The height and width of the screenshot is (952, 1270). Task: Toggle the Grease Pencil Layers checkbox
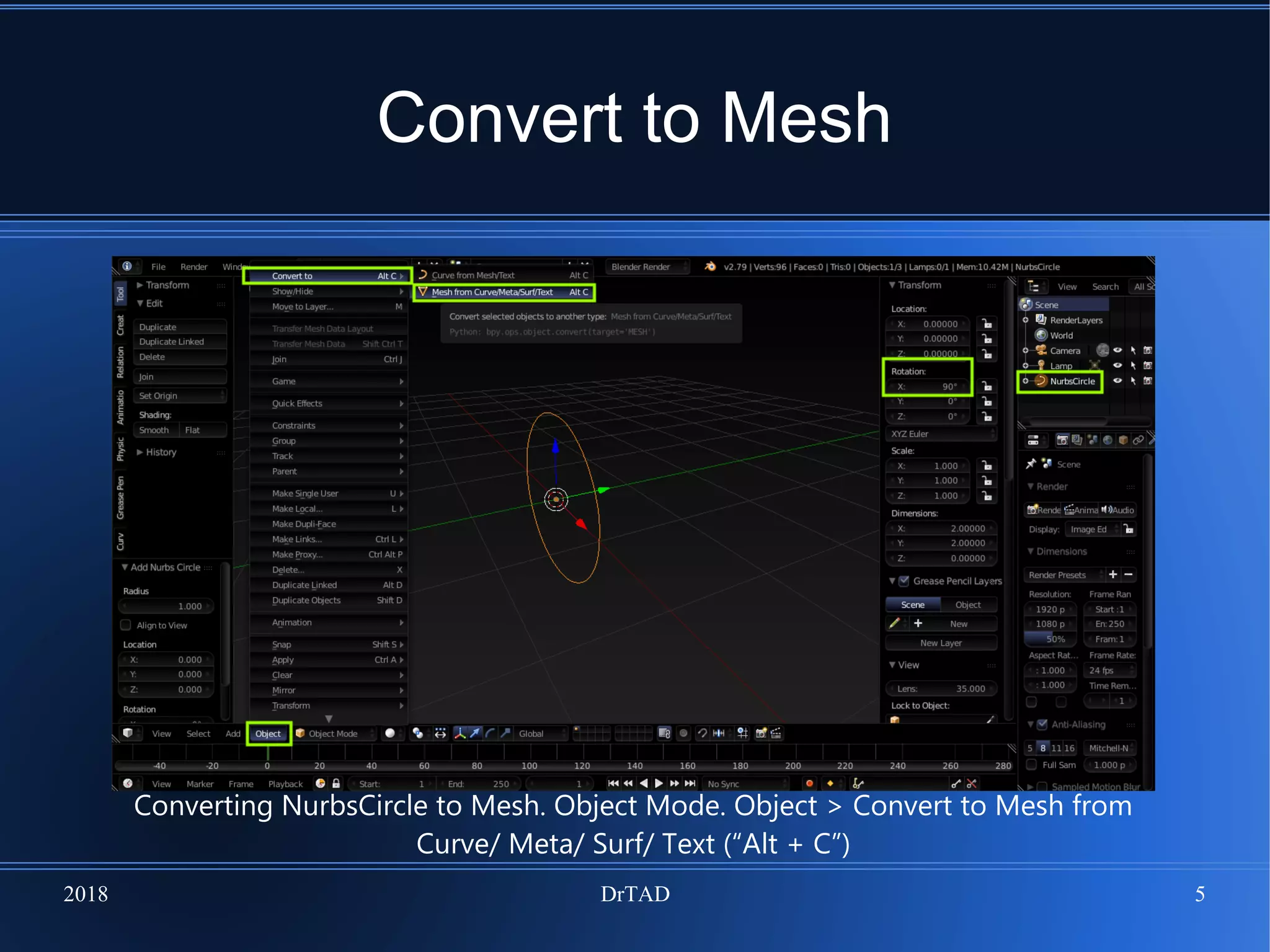pos(904,581)
